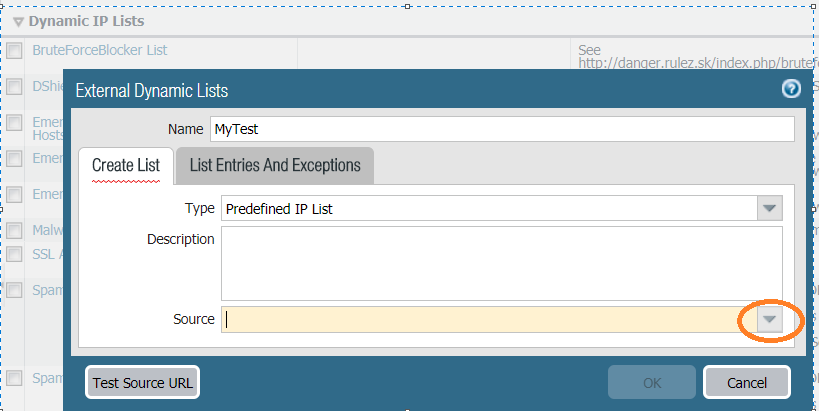Open the Type dropdown arrow
Image resolution: width=819 pixels, height=411 pixels.
(x=769, y=208)
